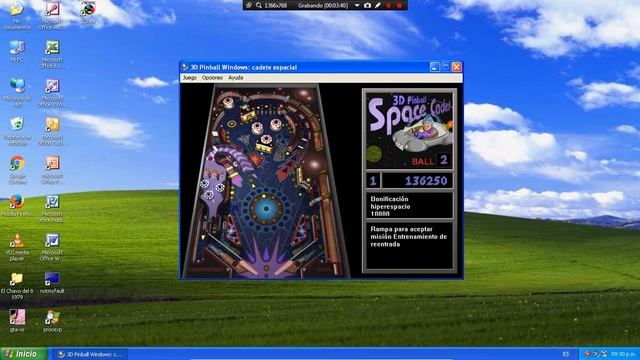Open Mi PC desktop icon

[17, 51]
